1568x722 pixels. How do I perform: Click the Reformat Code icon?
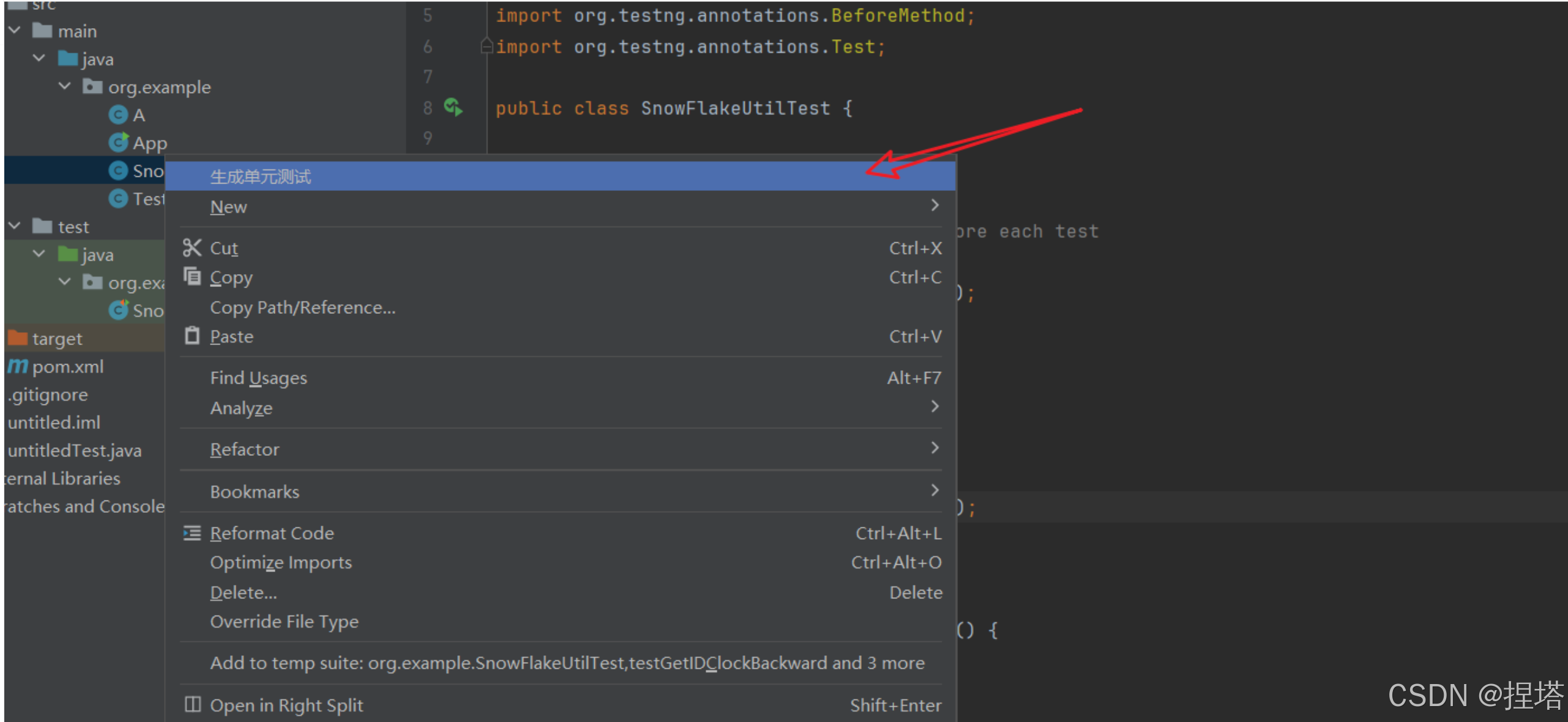[x=192, y=533]
